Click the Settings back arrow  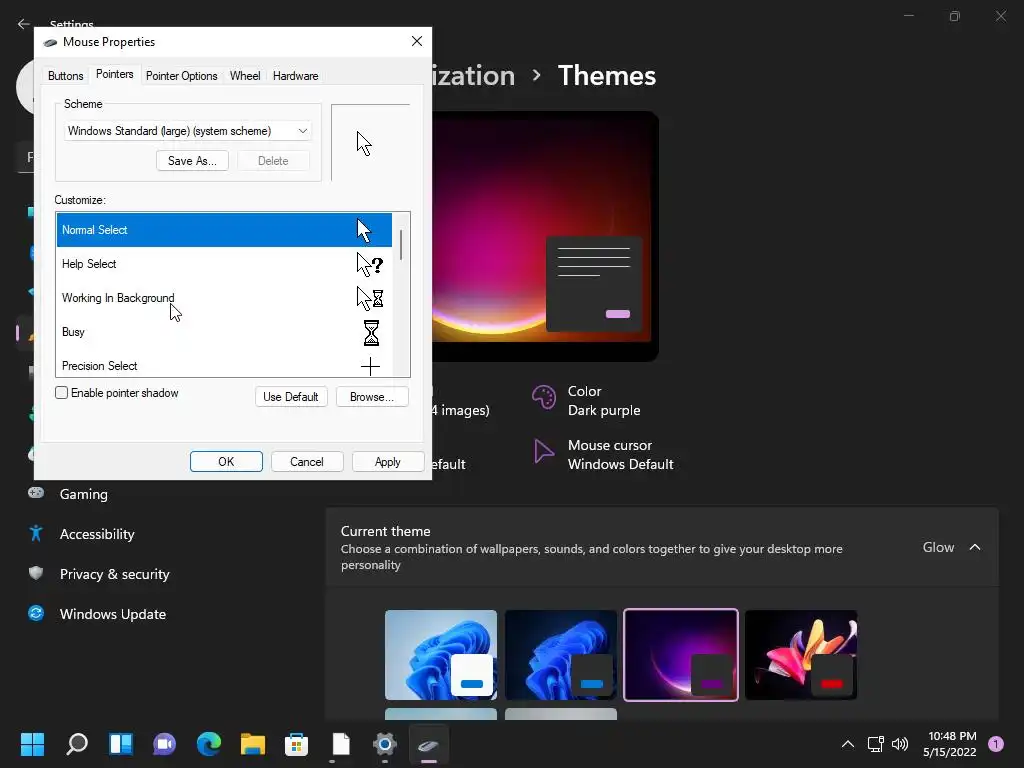(x=24, y=24)
